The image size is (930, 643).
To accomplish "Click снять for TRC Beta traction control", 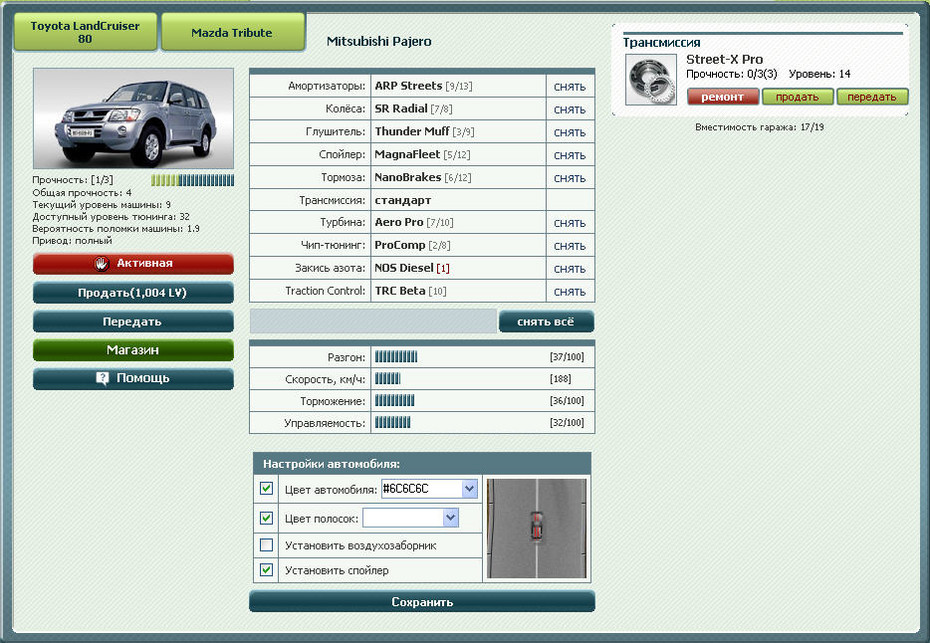I will (569, 292).
